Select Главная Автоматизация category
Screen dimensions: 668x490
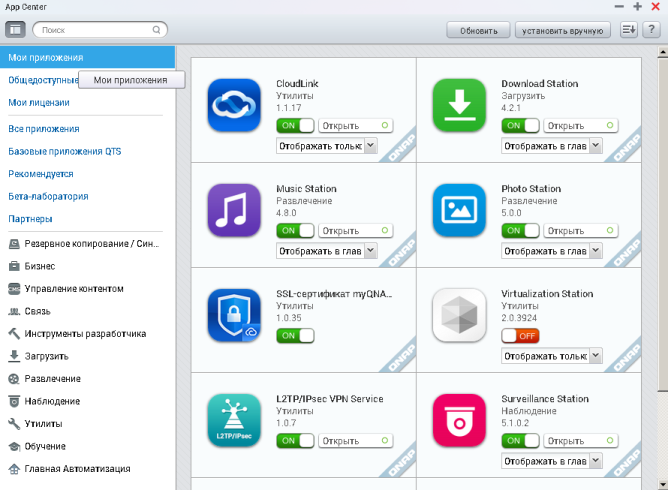tap(69, 469)
